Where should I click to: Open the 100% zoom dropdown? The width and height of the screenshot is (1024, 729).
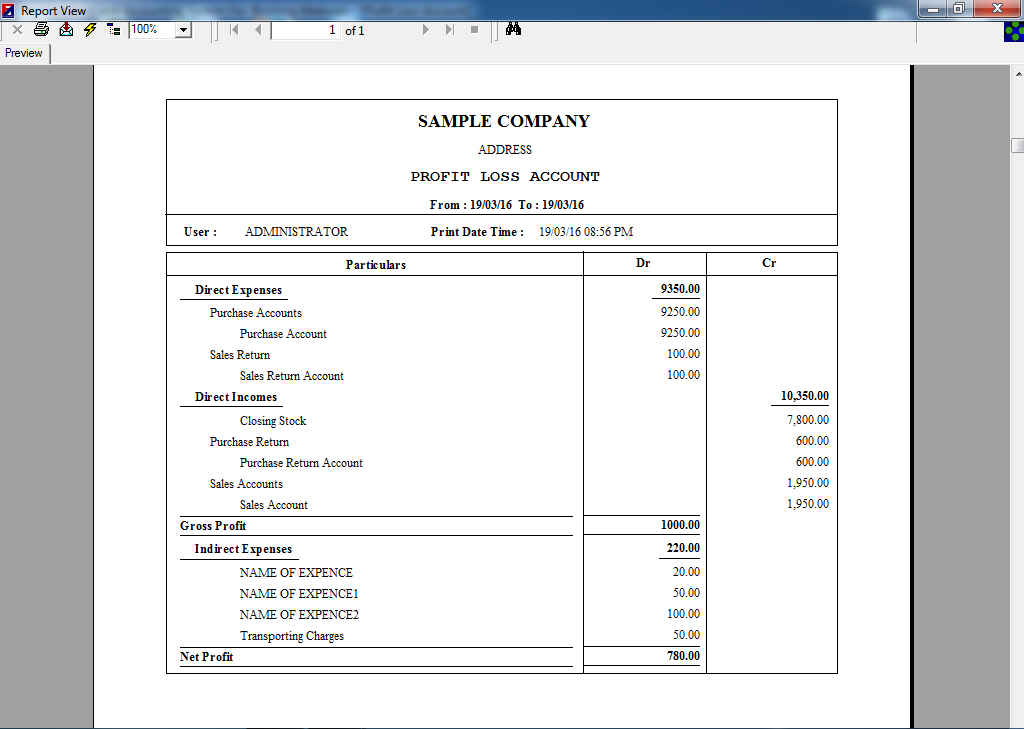(183, 30)
